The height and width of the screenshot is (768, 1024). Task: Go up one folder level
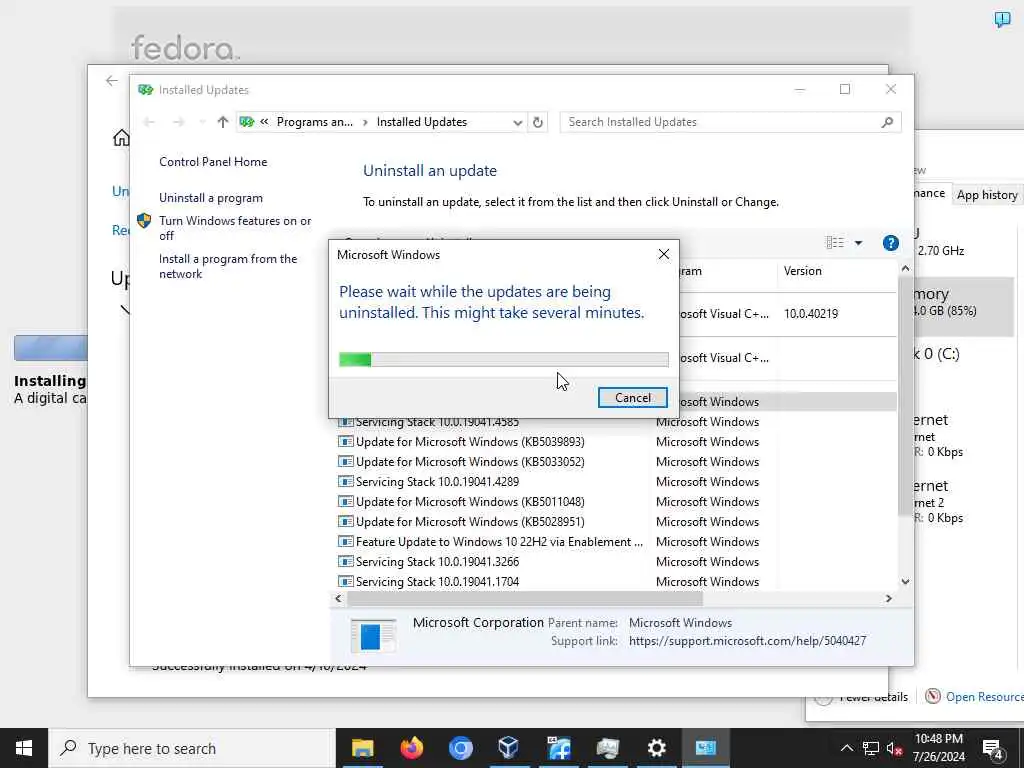[x=223, y=122]
